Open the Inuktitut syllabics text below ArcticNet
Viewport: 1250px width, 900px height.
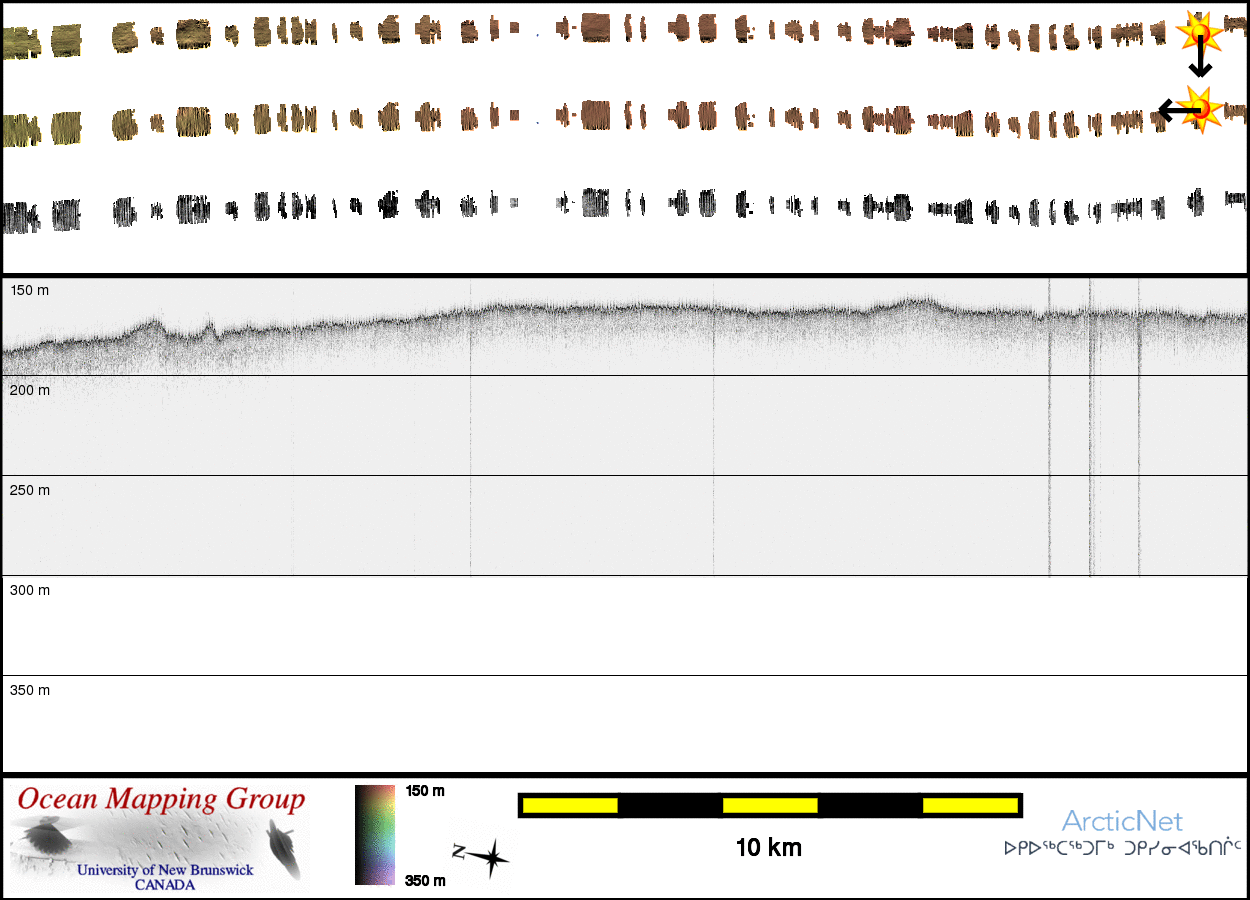coord(1122,849)
